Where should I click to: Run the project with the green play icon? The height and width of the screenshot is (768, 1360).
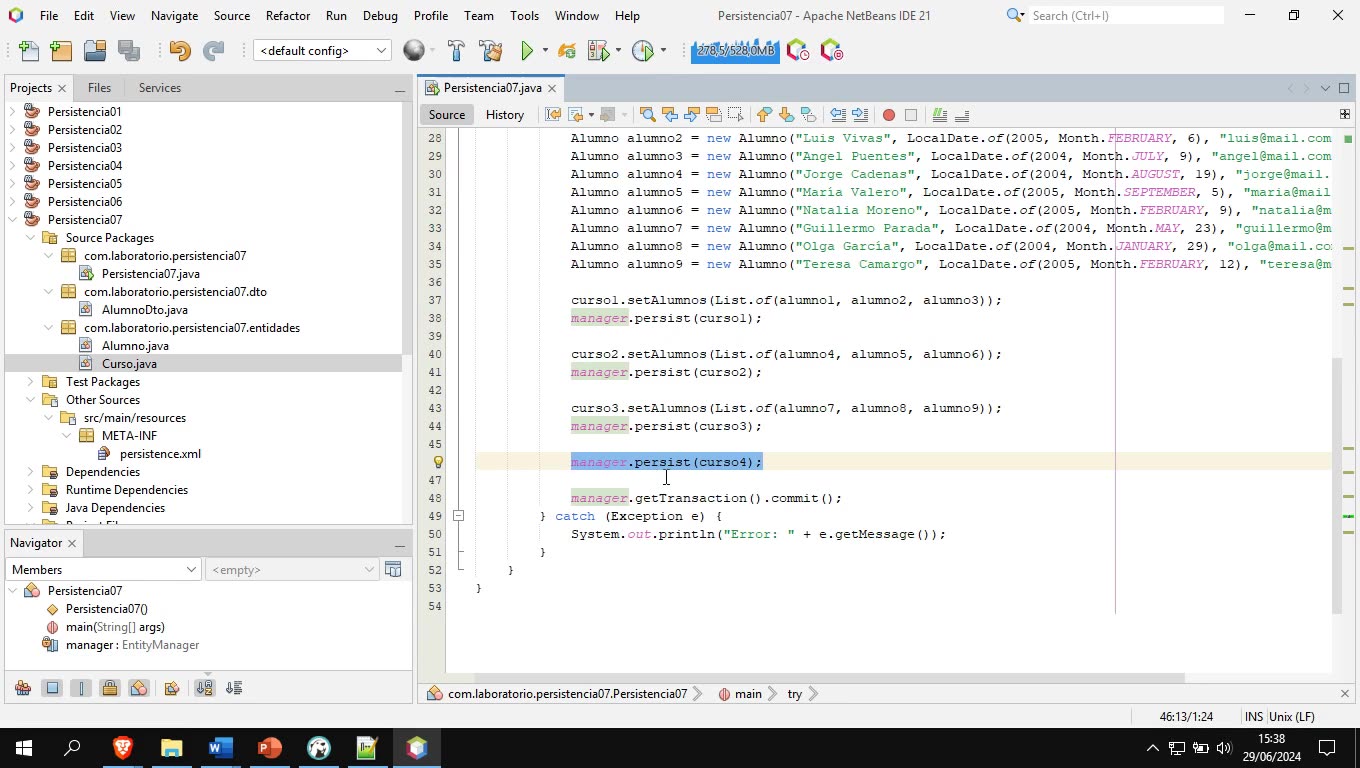527,51
